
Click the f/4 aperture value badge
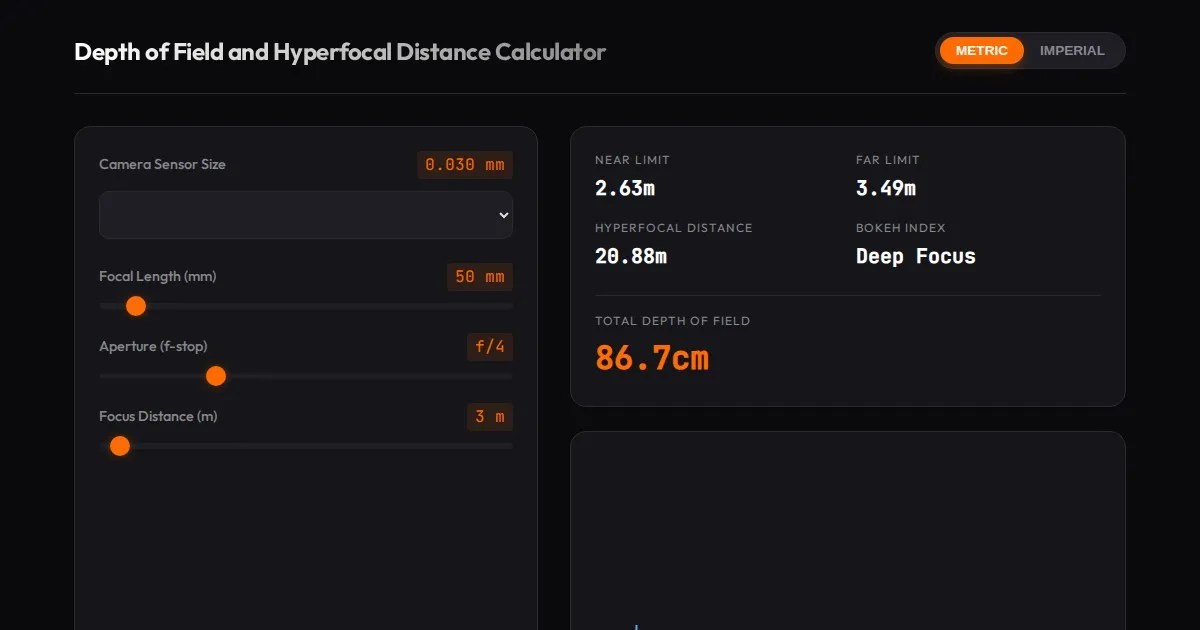click(490, 347)
